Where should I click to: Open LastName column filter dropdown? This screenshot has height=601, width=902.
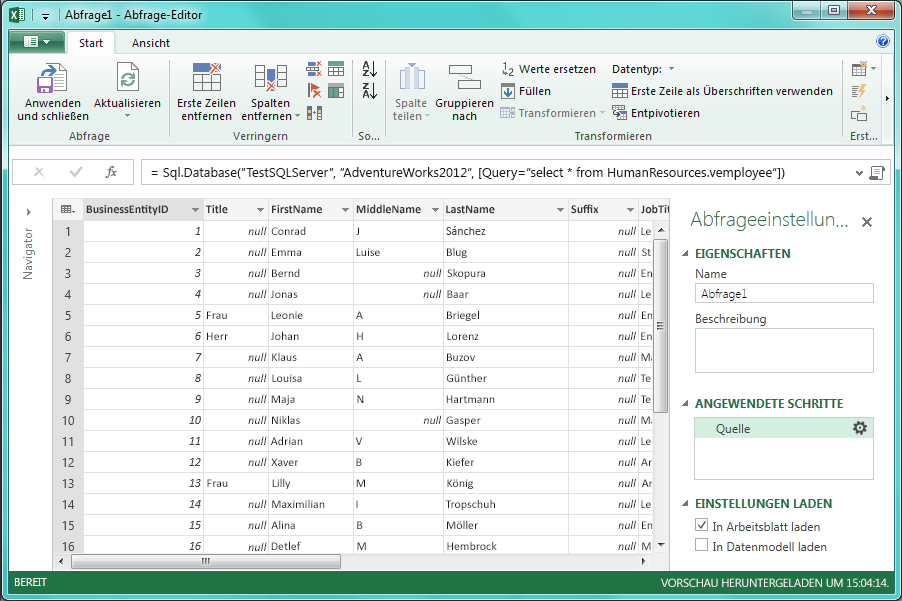click(560, 210)
